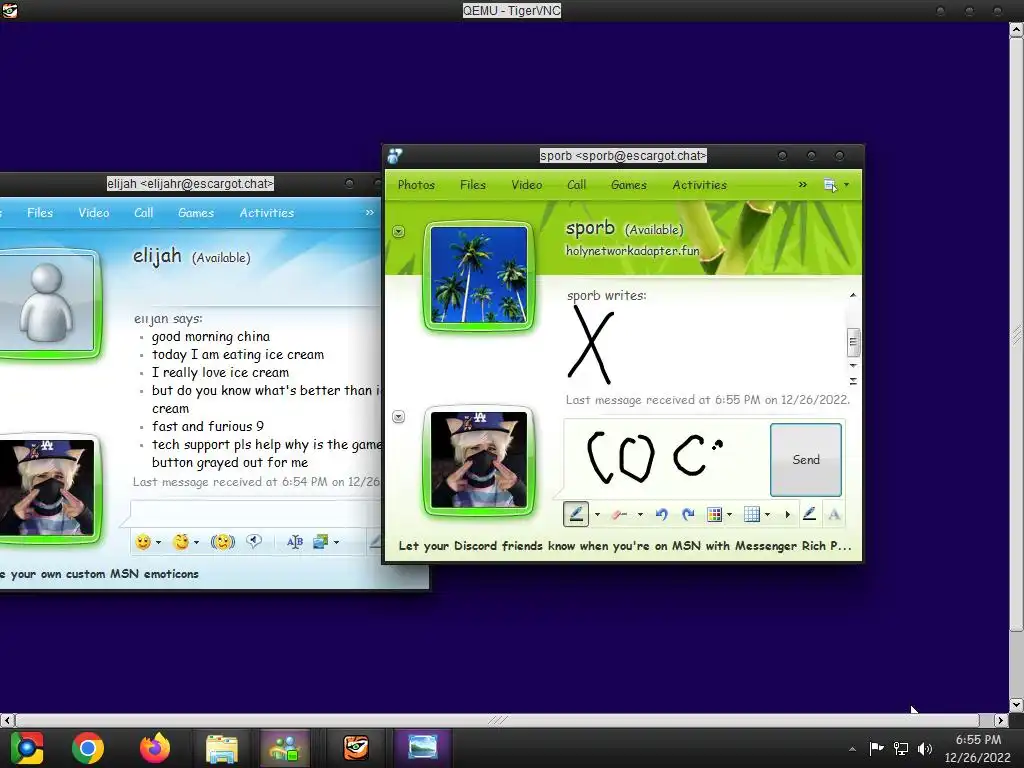1024x768 pixels.
Task: Open eraser size dropdown arrow
Action: coord(640,515)
